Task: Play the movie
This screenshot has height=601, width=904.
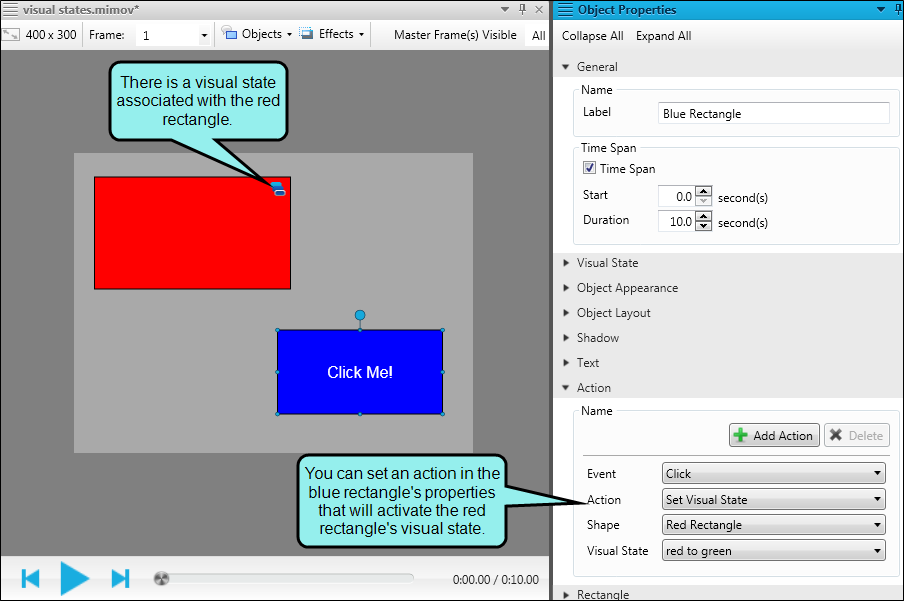Action: pos(74,579)
